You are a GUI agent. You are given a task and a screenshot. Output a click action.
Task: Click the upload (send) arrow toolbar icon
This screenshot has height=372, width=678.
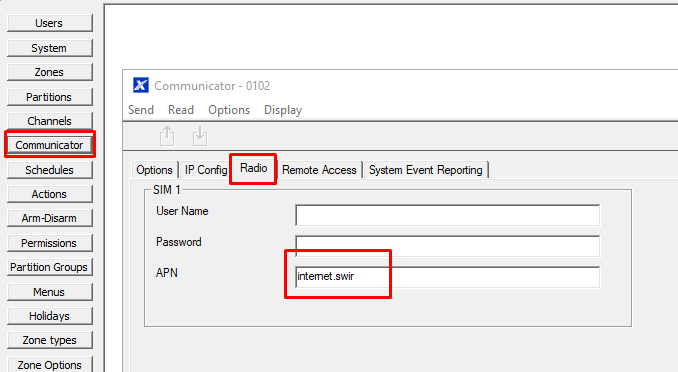pos(167,136)
